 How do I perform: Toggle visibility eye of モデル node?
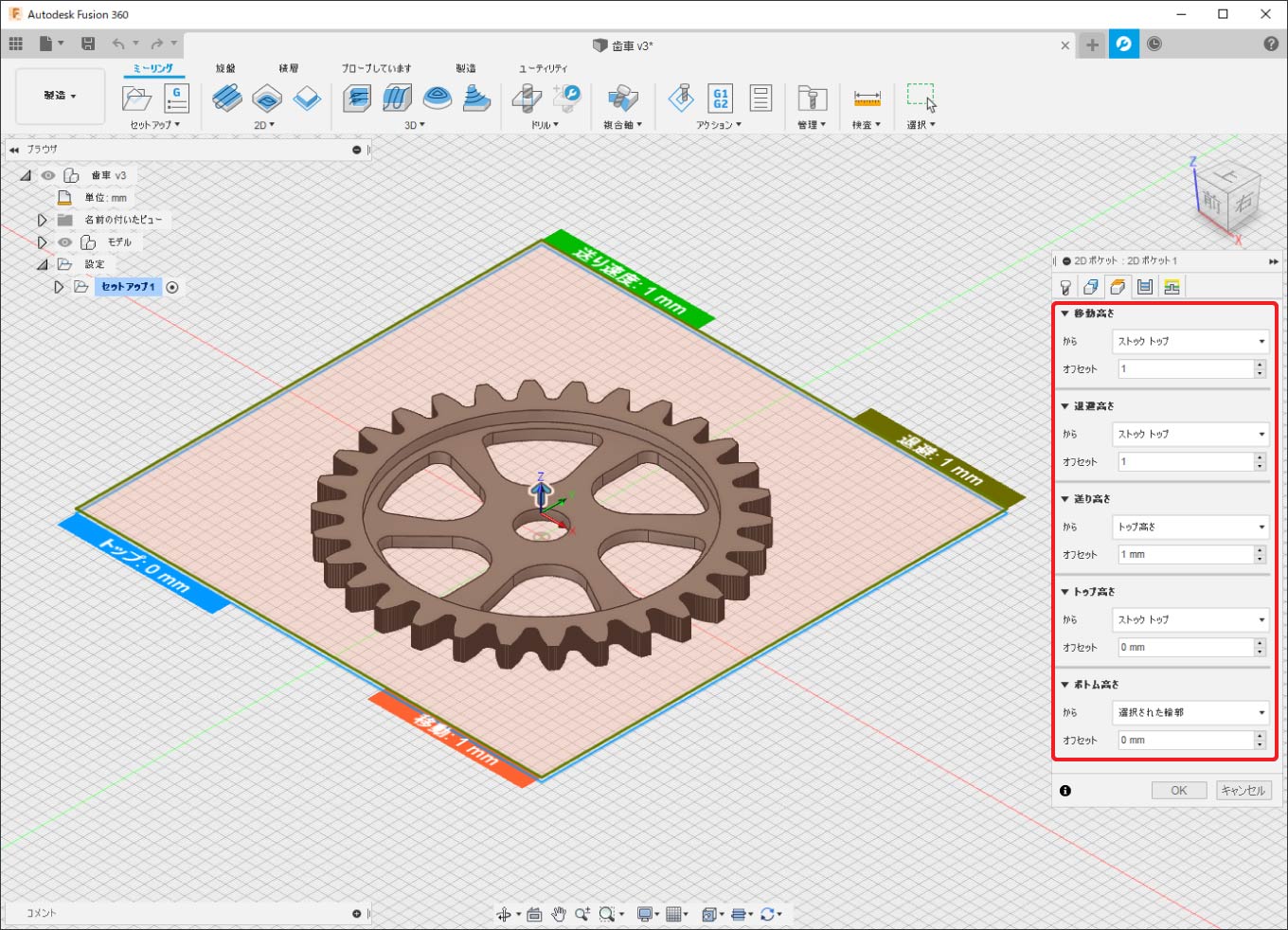coord(64,242)
